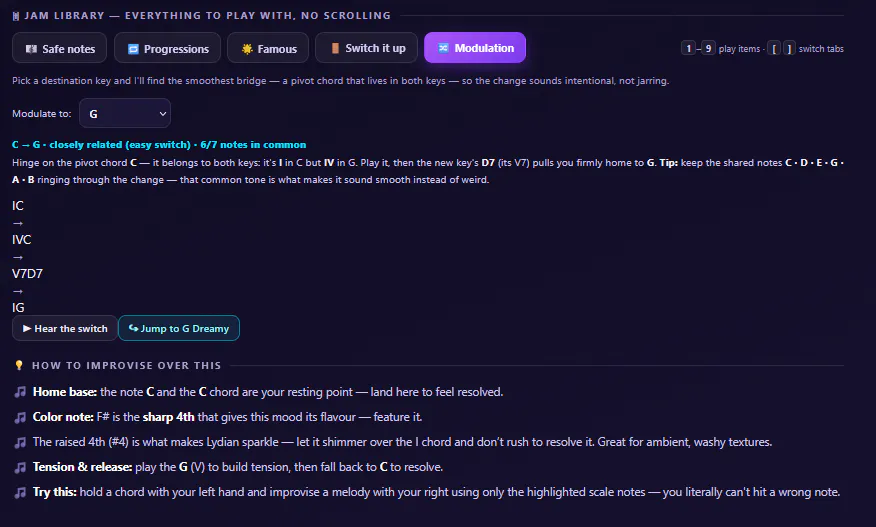Screen dimensions: 876x527
Task: Click the lightbulb icon beside How to improvise
Action: (x=19, y=365)
